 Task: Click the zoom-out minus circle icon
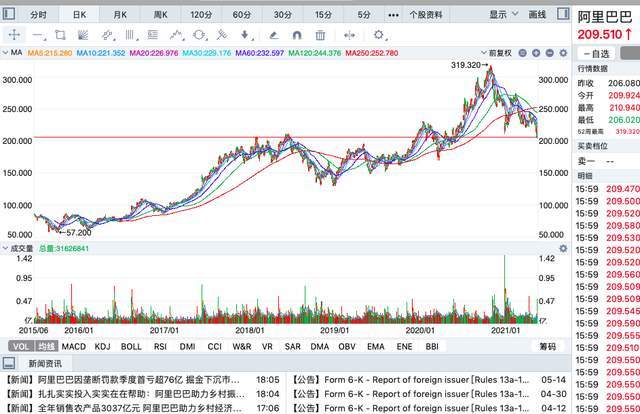tap(549, 53)
